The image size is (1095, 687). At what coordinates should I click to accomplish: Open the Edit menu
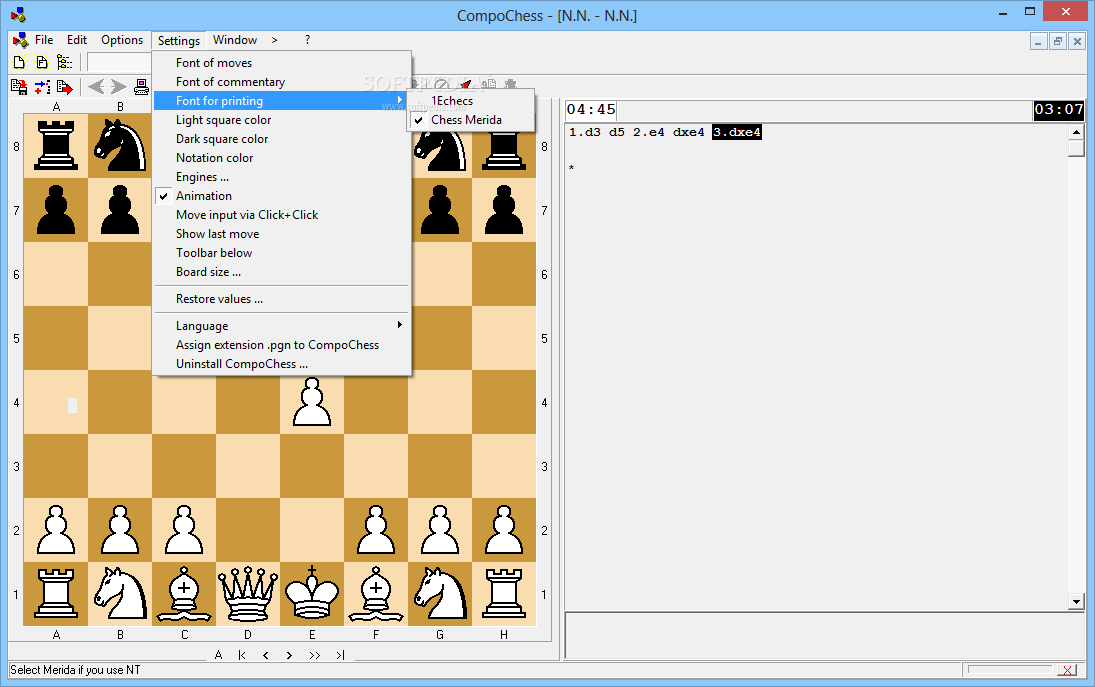[x=77, y=40]
